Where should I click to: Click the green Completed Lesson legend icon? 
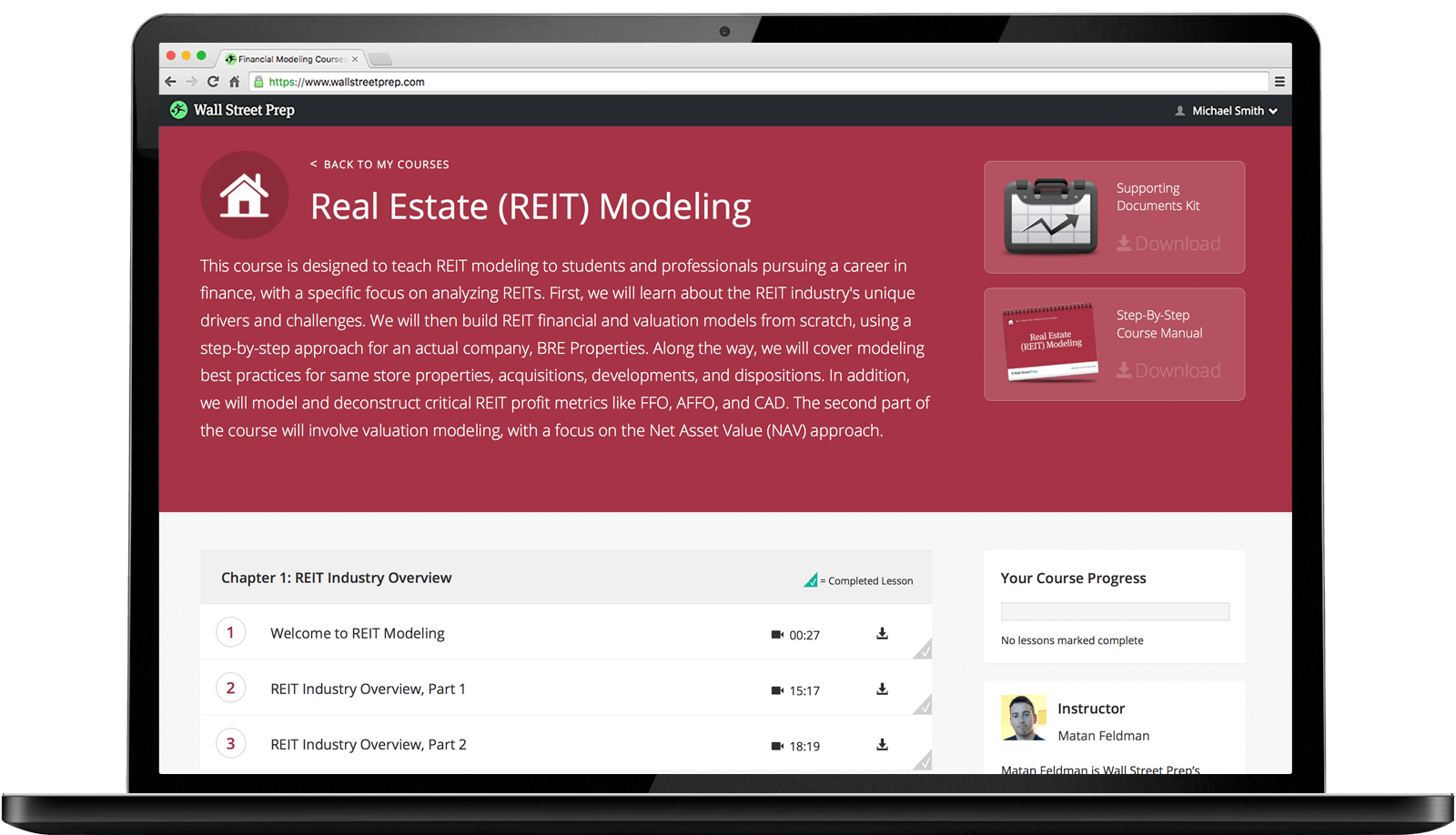(811, 580)
